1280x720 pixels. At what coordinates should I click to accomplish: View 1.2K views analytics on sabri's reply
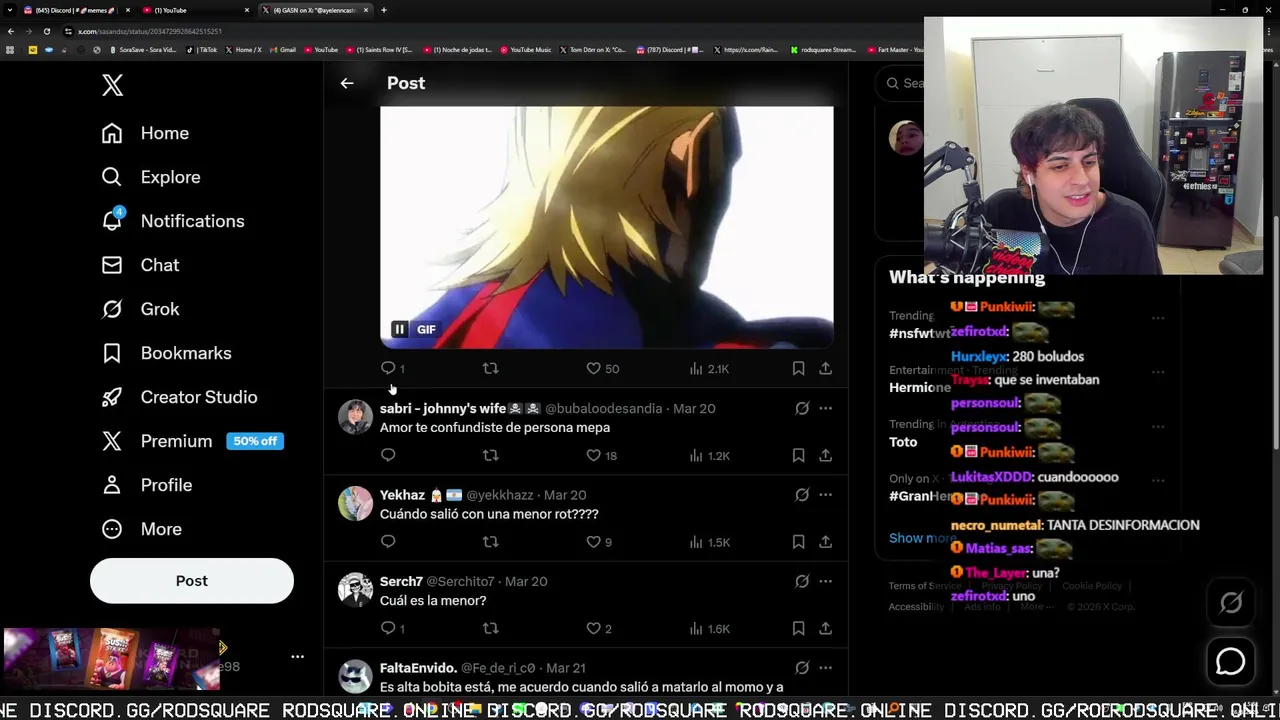point(709,455)
